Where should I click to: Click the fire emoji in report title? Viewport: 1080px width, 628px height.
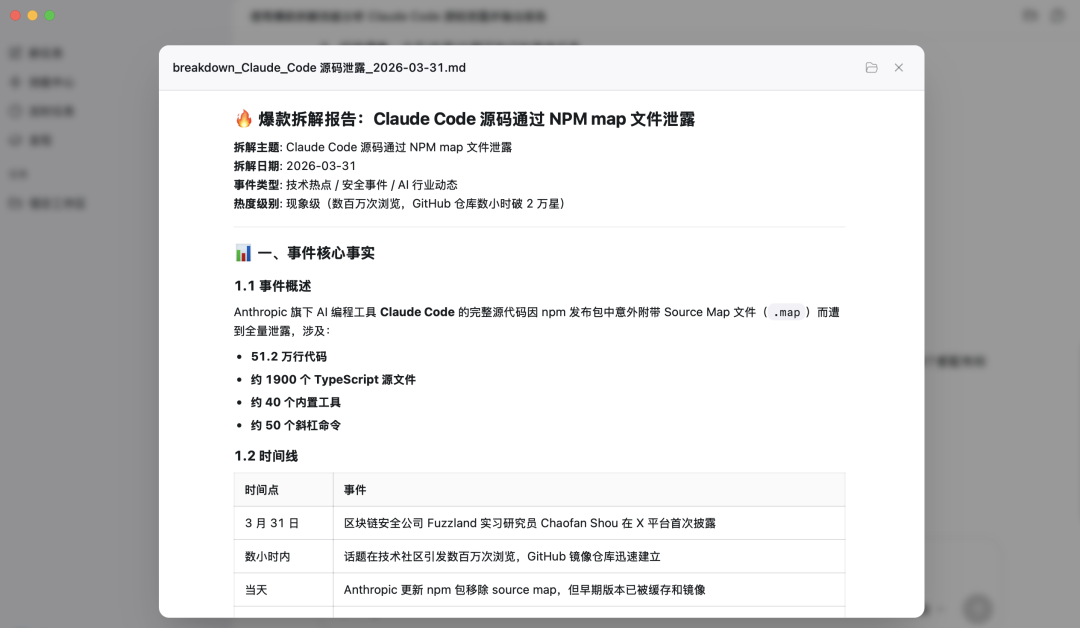pyautogui.click(x=244, y=119)
